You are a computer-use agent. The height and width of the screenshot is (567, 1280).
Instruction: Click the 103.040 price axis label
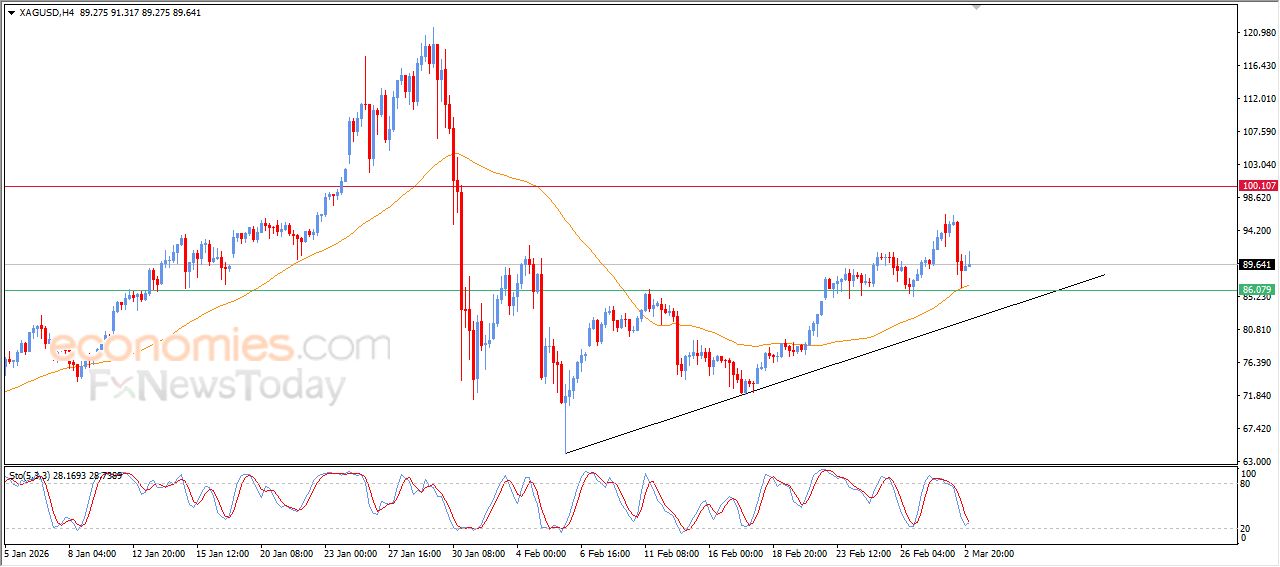1258,165
